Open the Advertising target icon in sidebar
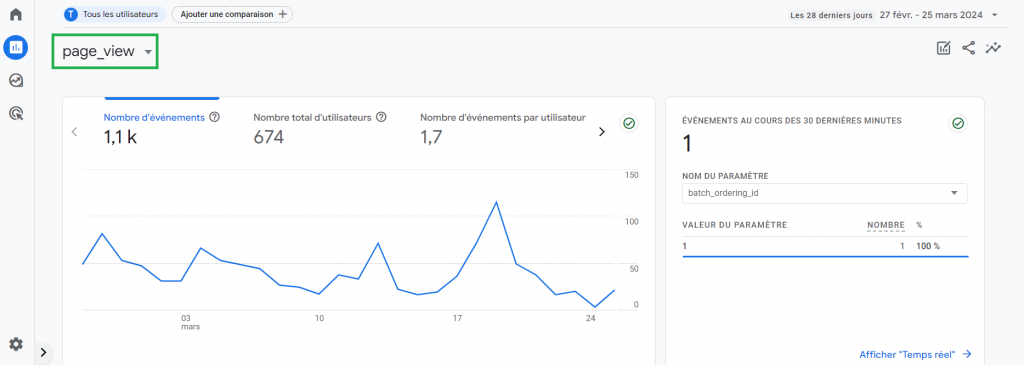Image resolution: width=1024 pixels, height=365 pixels. [16, 114]
